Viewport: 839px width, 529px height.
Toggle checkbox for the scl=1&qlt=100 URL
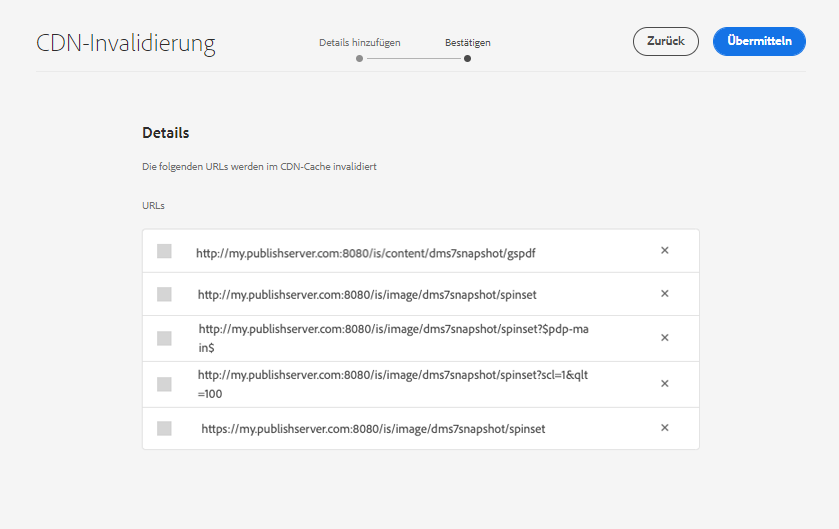(x=164, y=384)
